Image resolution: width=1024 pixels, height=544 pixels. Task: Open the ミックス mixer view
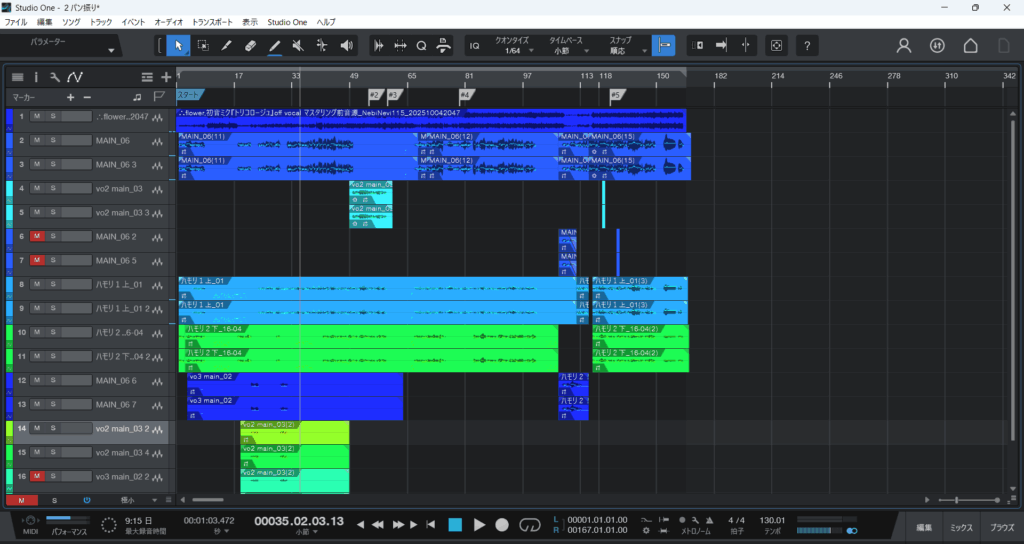coord(960,526)
